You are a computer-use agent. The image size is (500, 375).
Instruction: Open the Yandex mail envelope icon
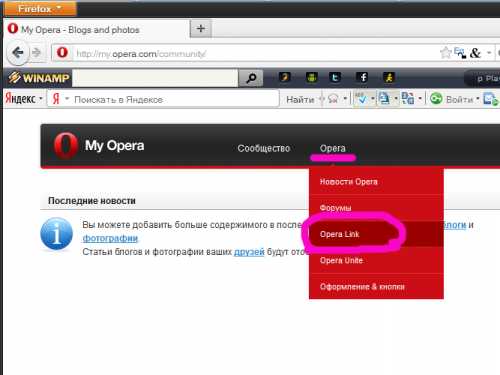491,99
